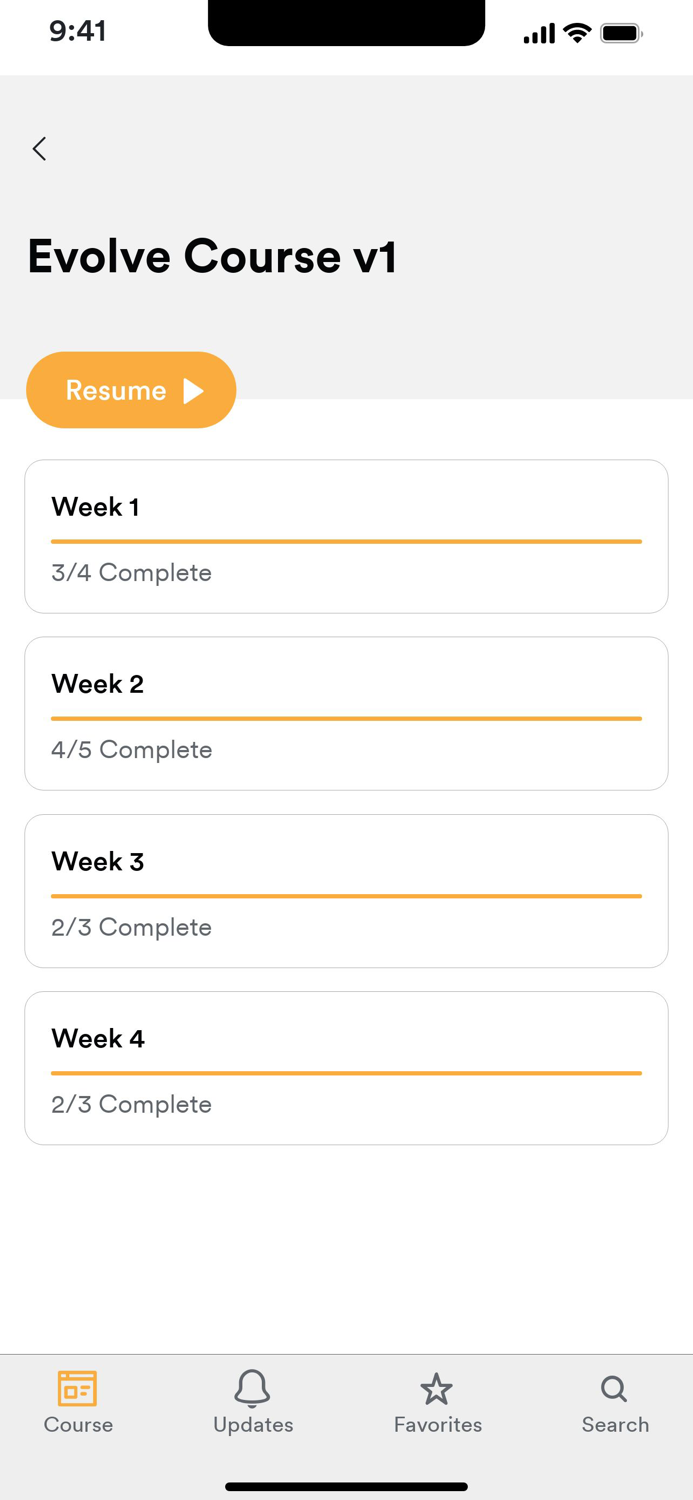Tap the battery status icon
The width and height of the screenshot is (693, 1500).
coord(621,33)
